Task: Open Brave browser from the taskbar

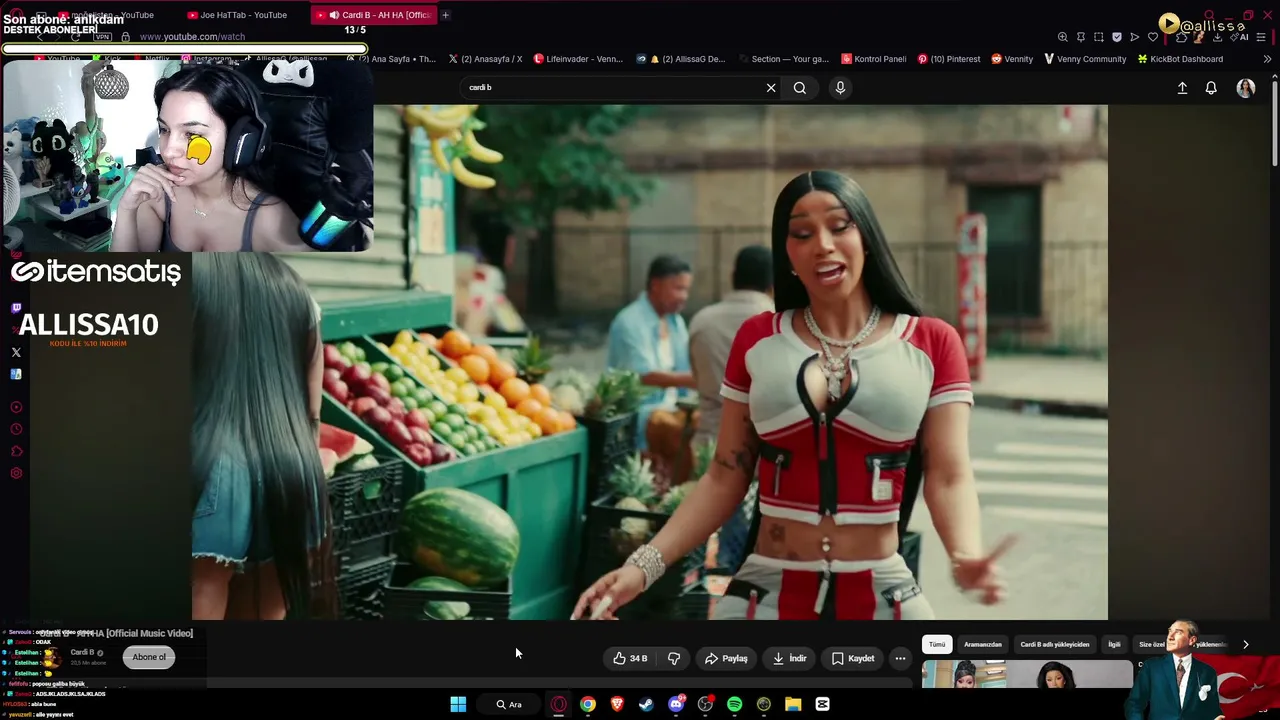Action: pos(617,704)
